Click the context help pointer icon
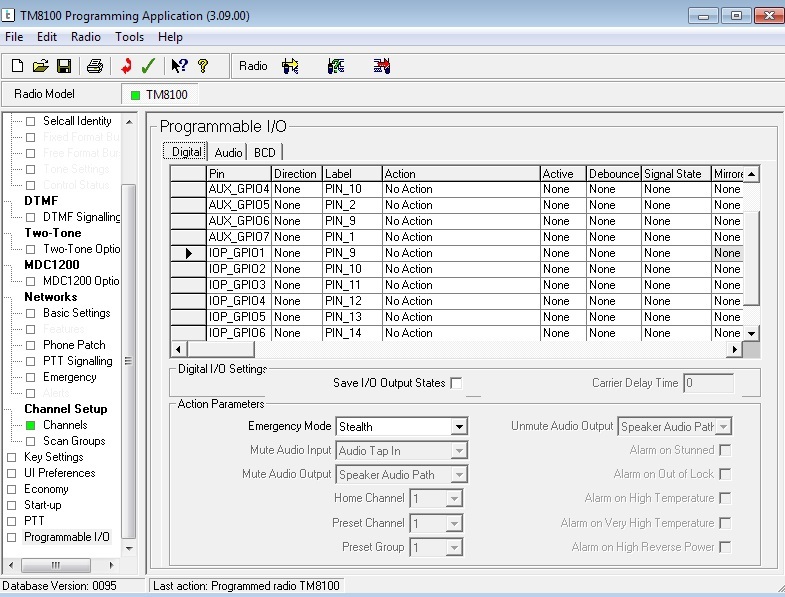 pos(179,66)
